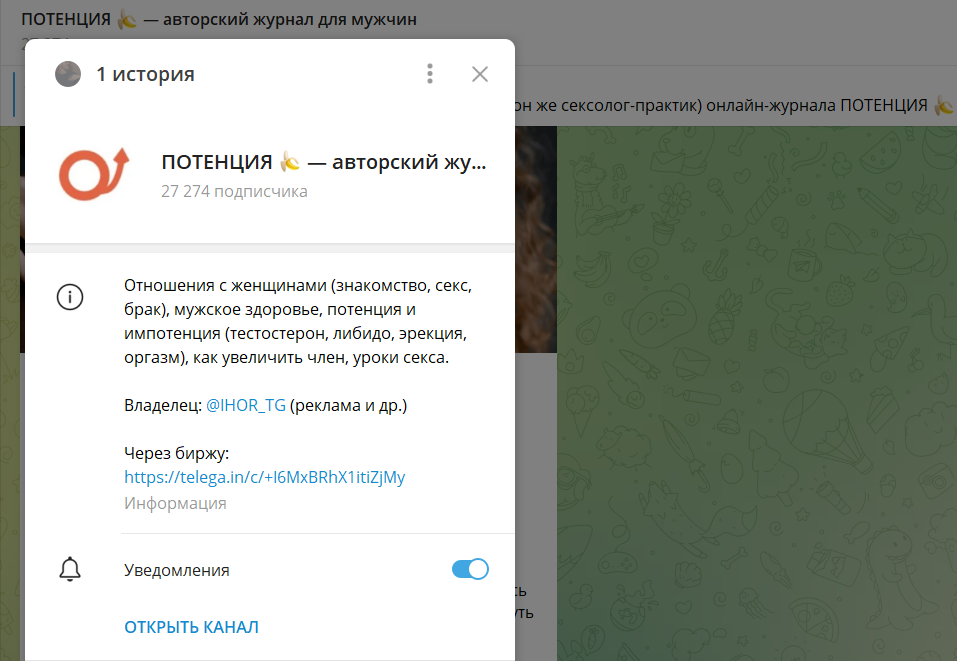Open the three-dot more options menu

click(x=430, y=74)
